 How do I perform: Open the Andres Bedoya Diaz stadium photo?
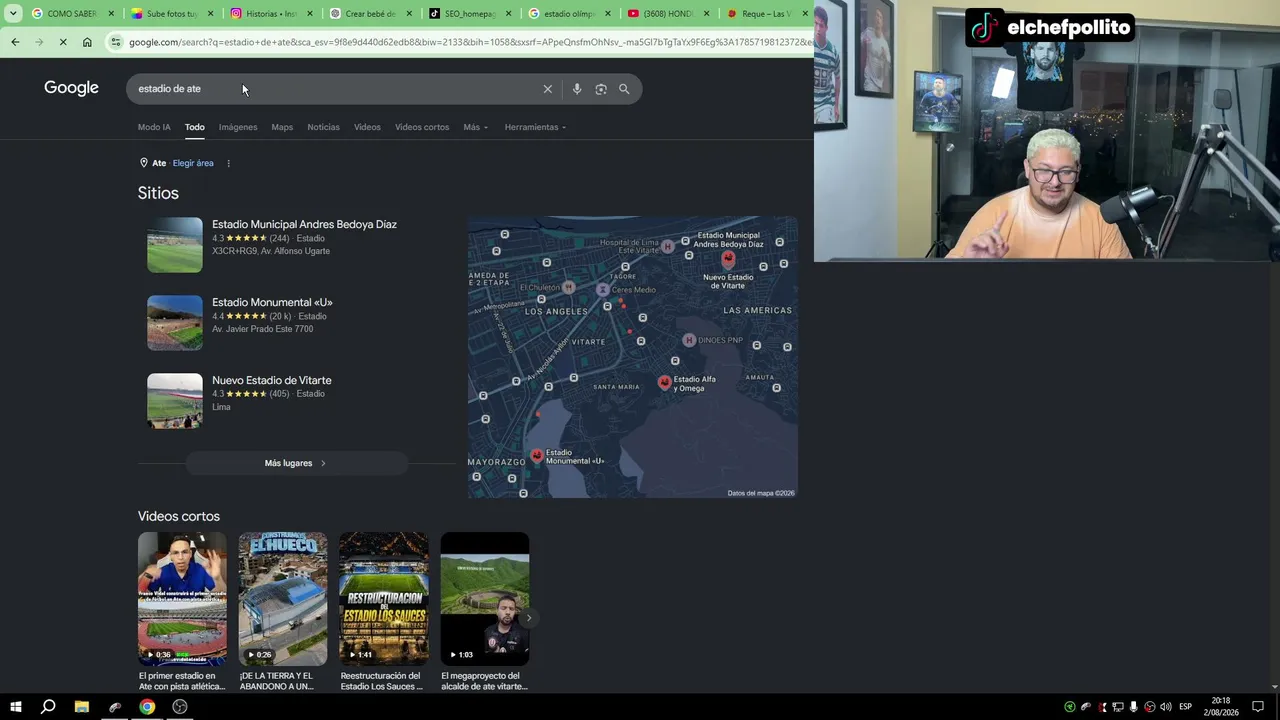175,245
